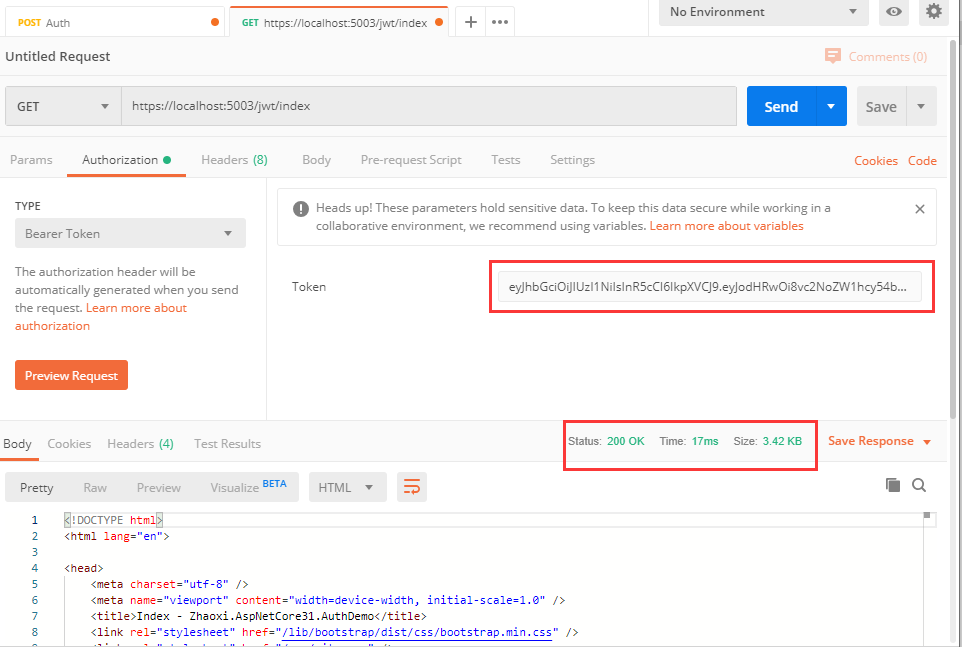Dismiss the Heads up warning banner
This screenshot has width=962, height=647.
[x=920, y=209]
